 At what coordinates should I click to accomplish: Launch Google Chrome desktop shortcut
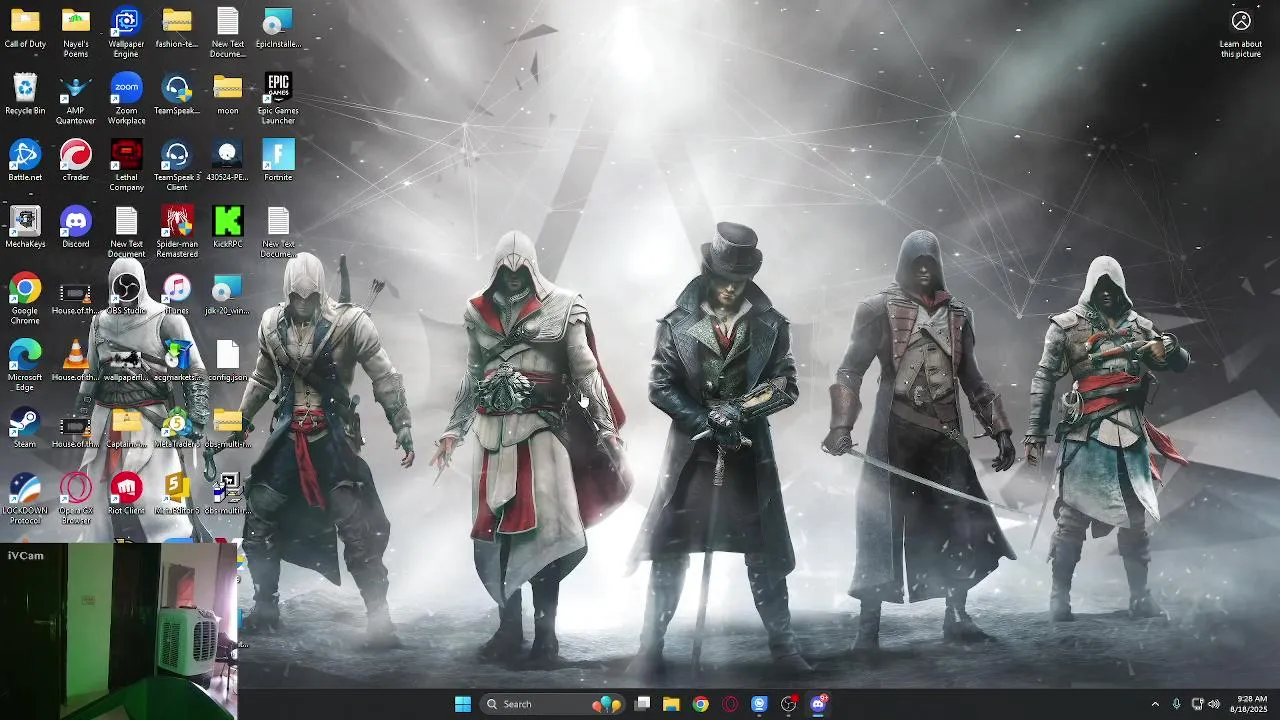pyautogui.click(x=25, y=299)
